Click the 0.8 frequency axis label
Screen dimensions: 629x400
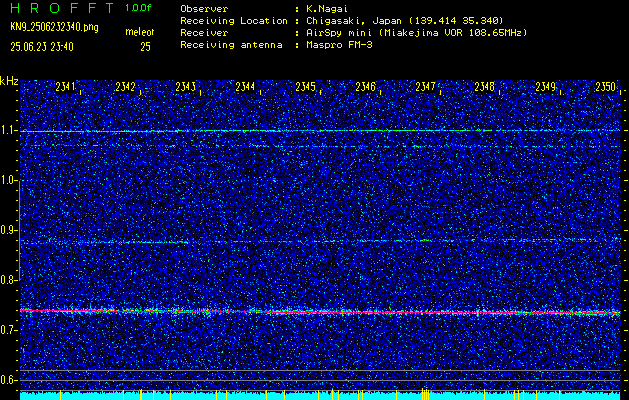[8, 280]
